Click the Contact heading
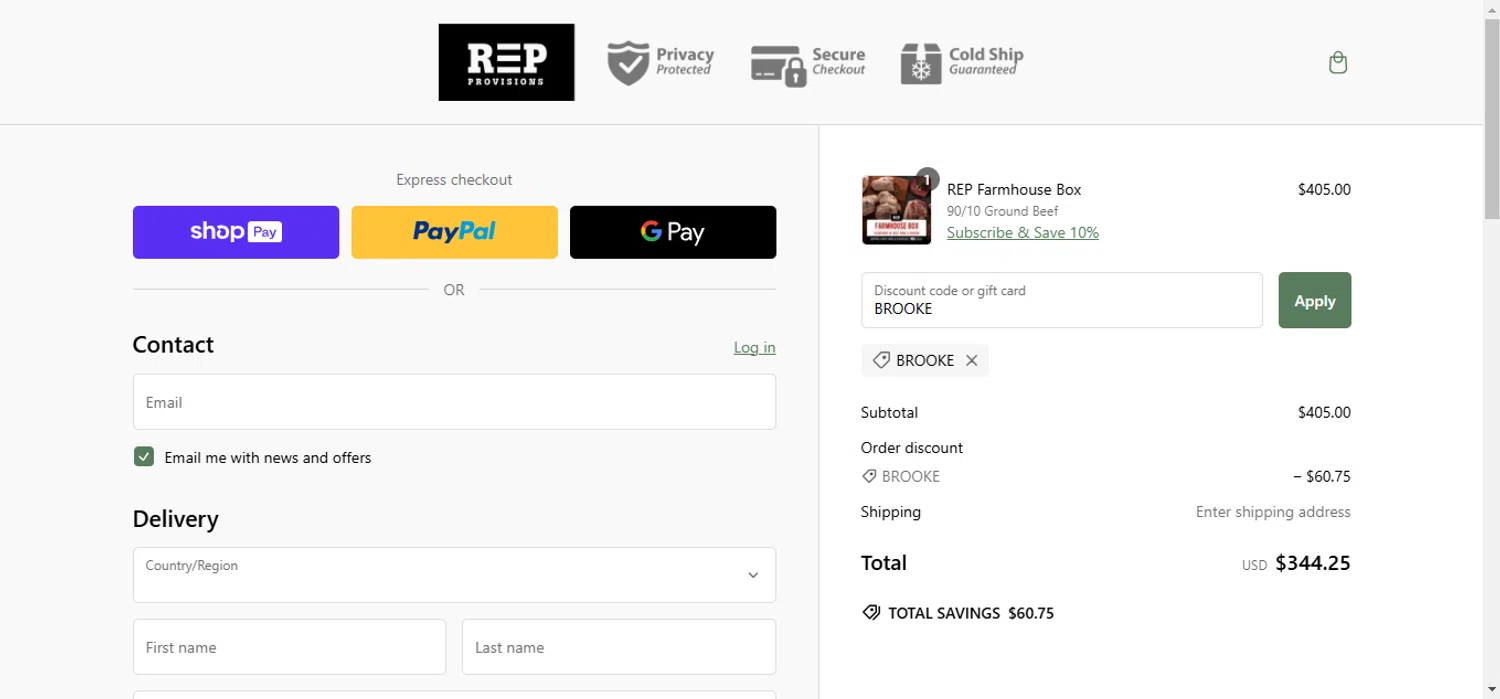This screenshot has width=1500, height=699. pyautogui.click(x=173, y=345)
